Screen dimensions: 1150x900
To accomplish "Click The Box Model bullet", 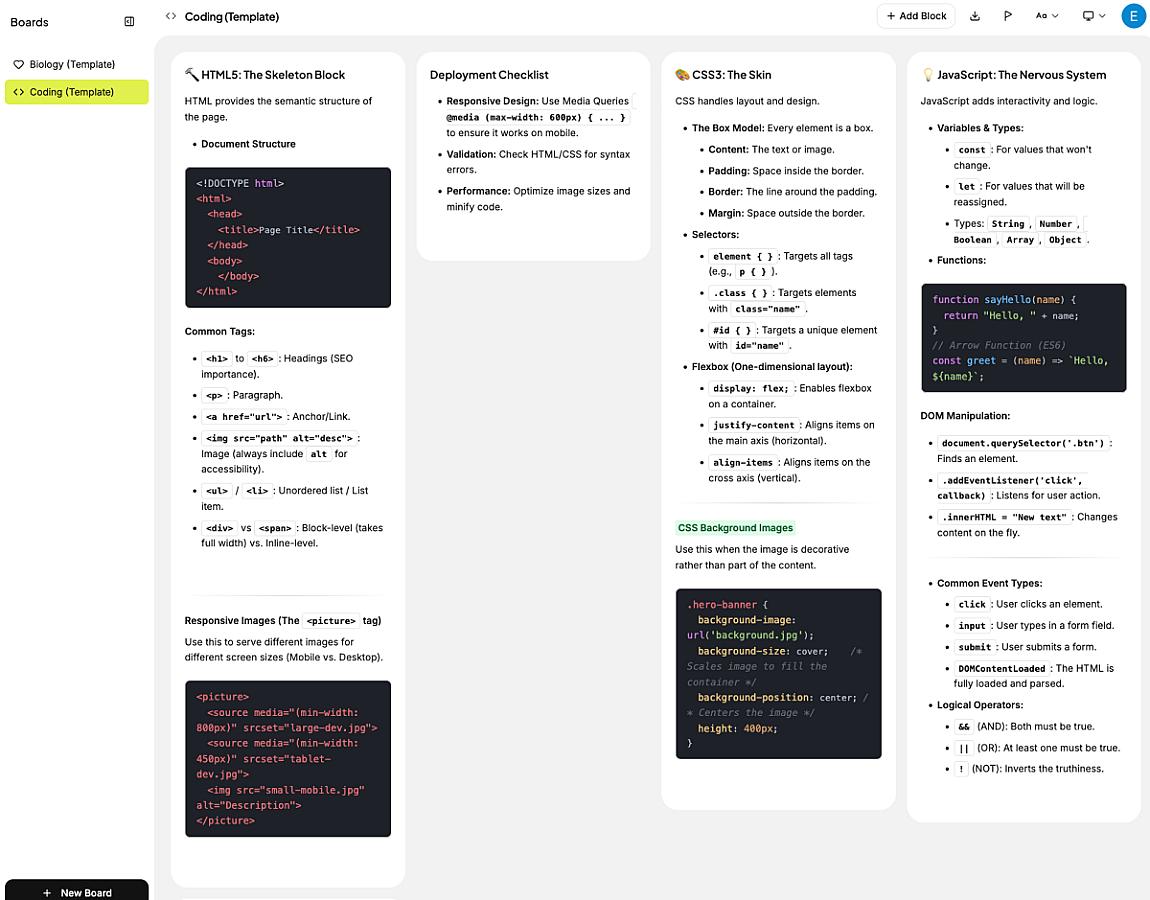I will [x=783, y=128].
